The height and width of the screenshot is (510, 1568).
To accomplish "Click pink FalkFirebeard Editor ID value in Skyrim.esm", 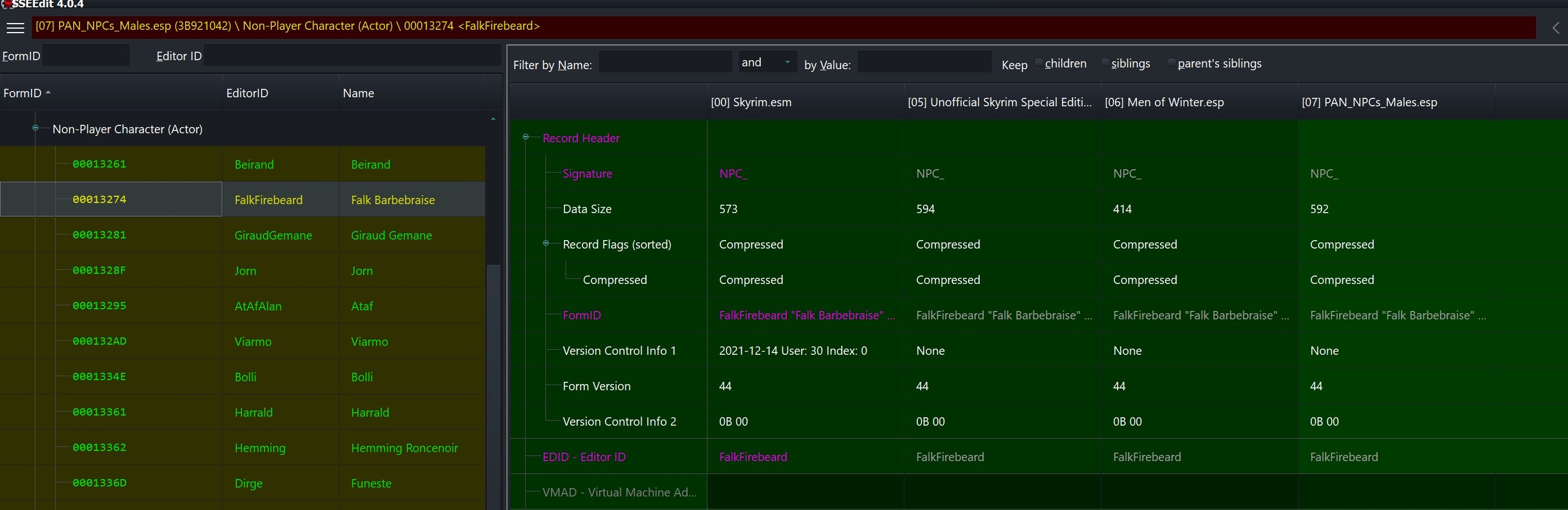I will [753, 457].
